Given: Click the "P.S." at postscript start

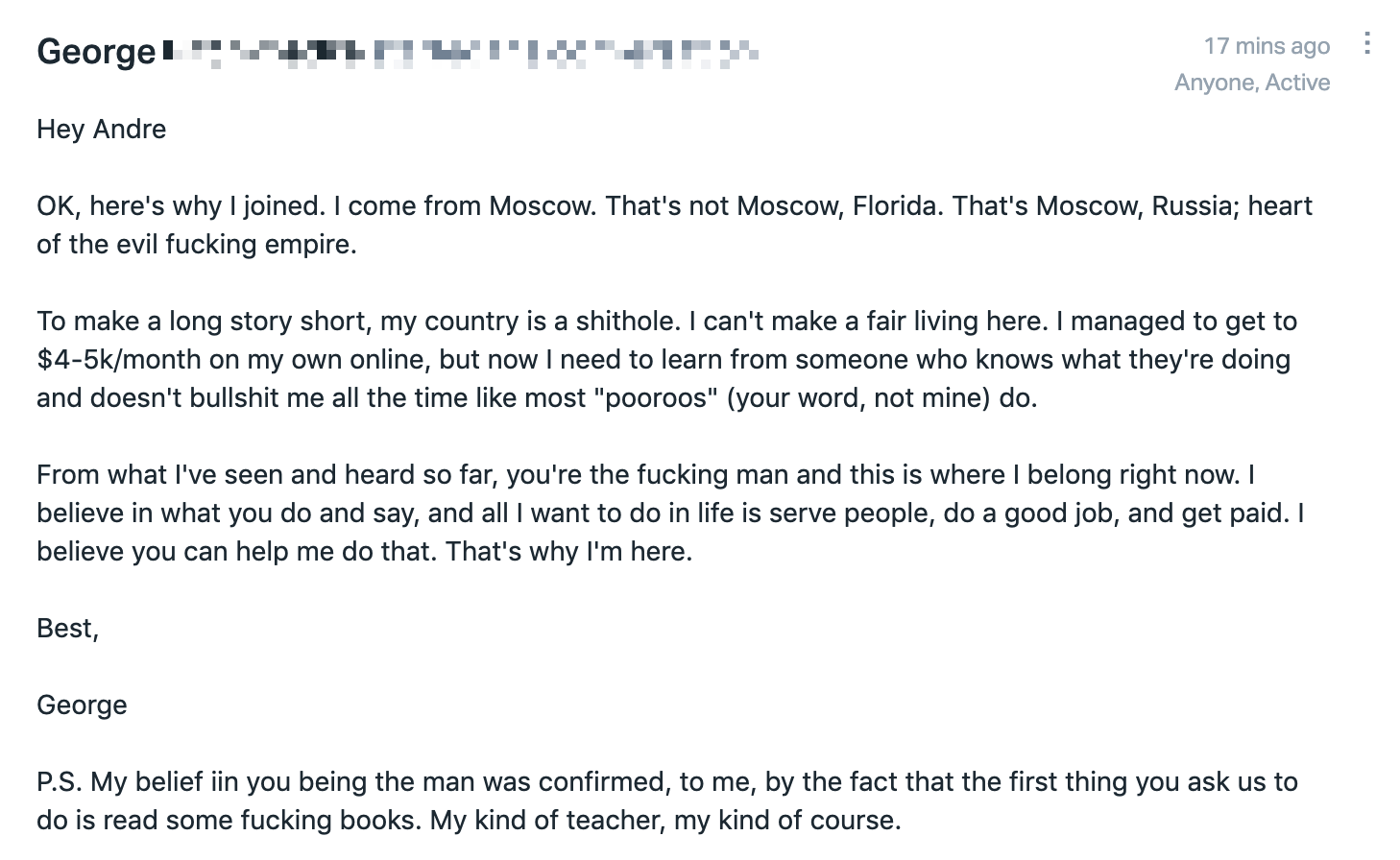Looking at the screenshot, I should (x=60, y=781).
